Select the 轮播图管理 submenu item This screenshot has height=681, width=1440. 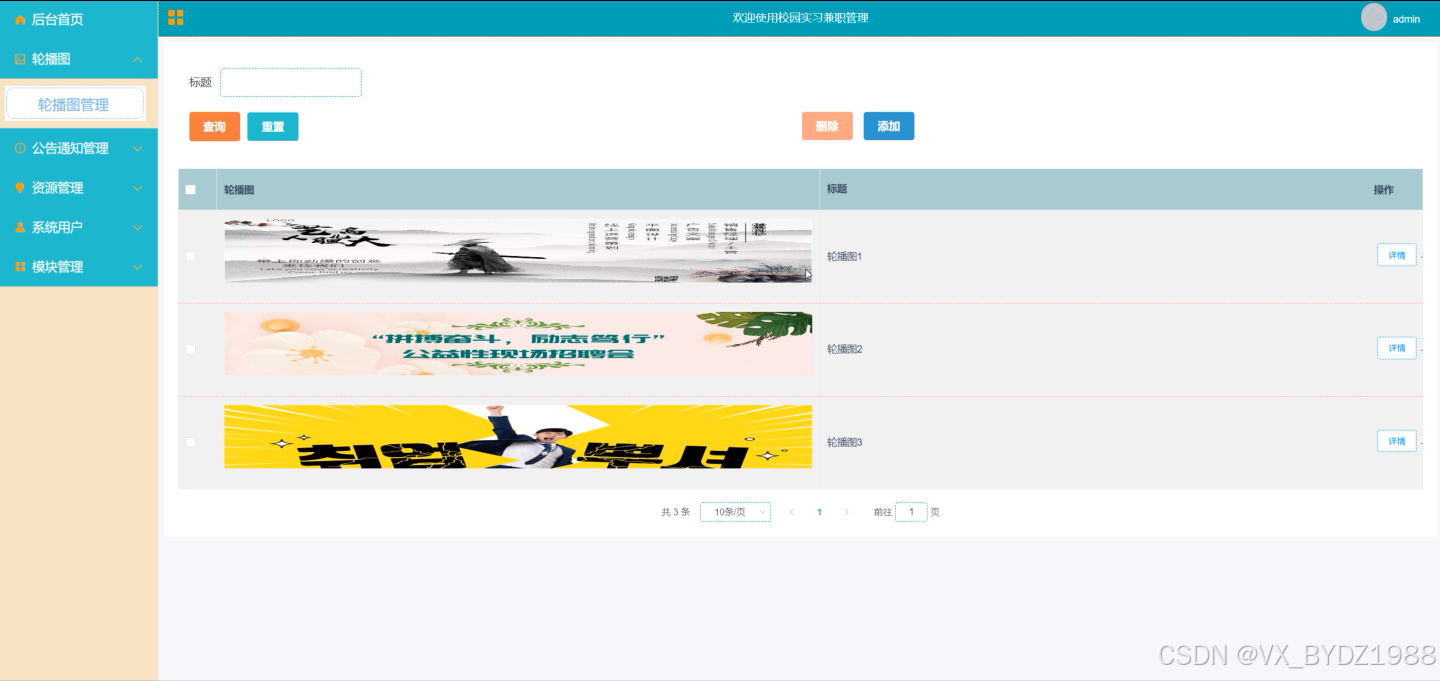(75, 104)
